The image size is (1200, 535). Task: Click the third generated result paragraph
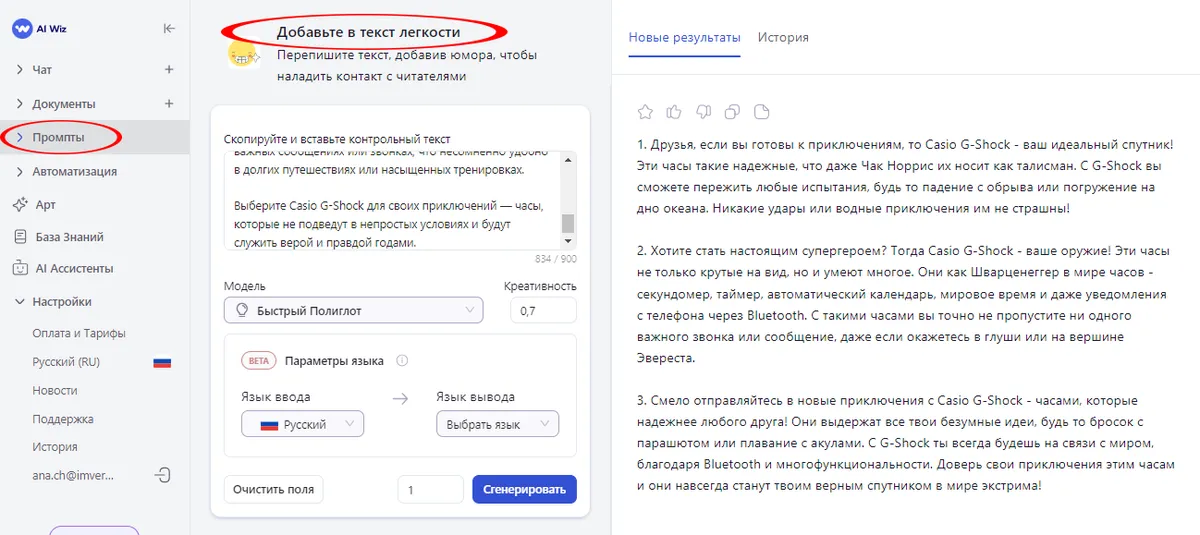pyautogui.click(x=904, y=441)
